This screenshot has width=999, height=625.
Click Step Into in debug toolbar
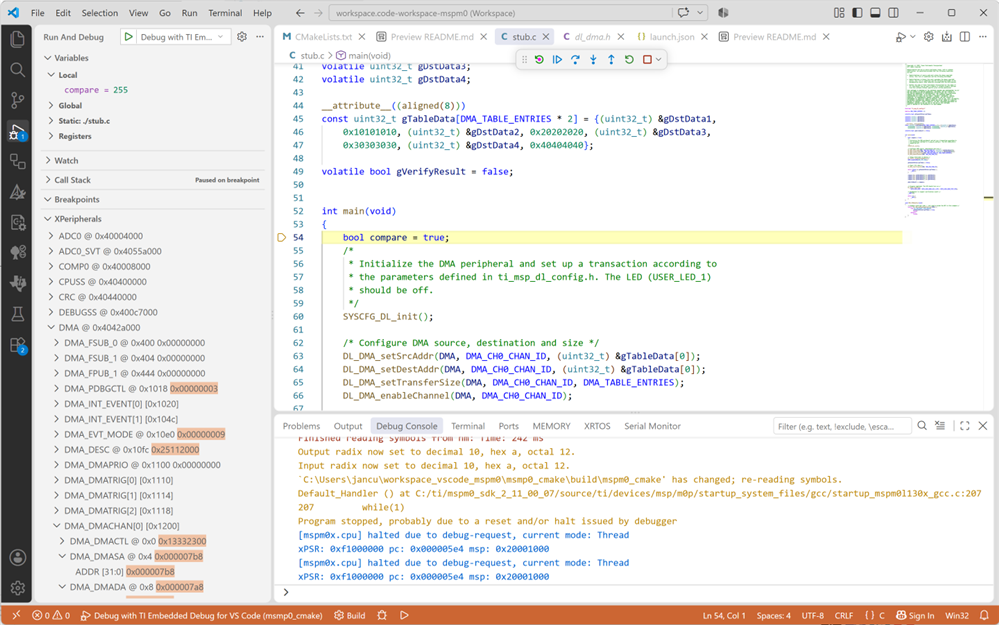pos(593,59)
